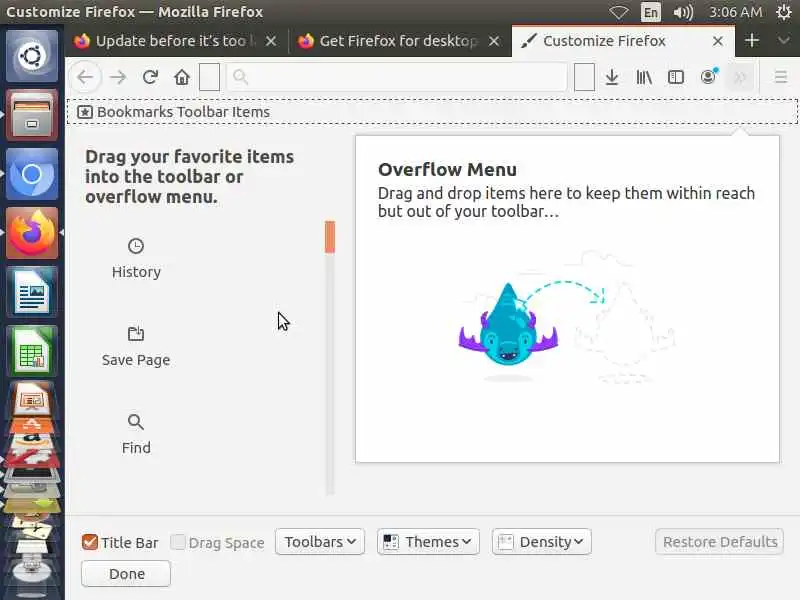Image resolution: width=800 pixels, height=600 pixels.
Task: Click the search magnifier in URL bar
Action: pos(240,77)
